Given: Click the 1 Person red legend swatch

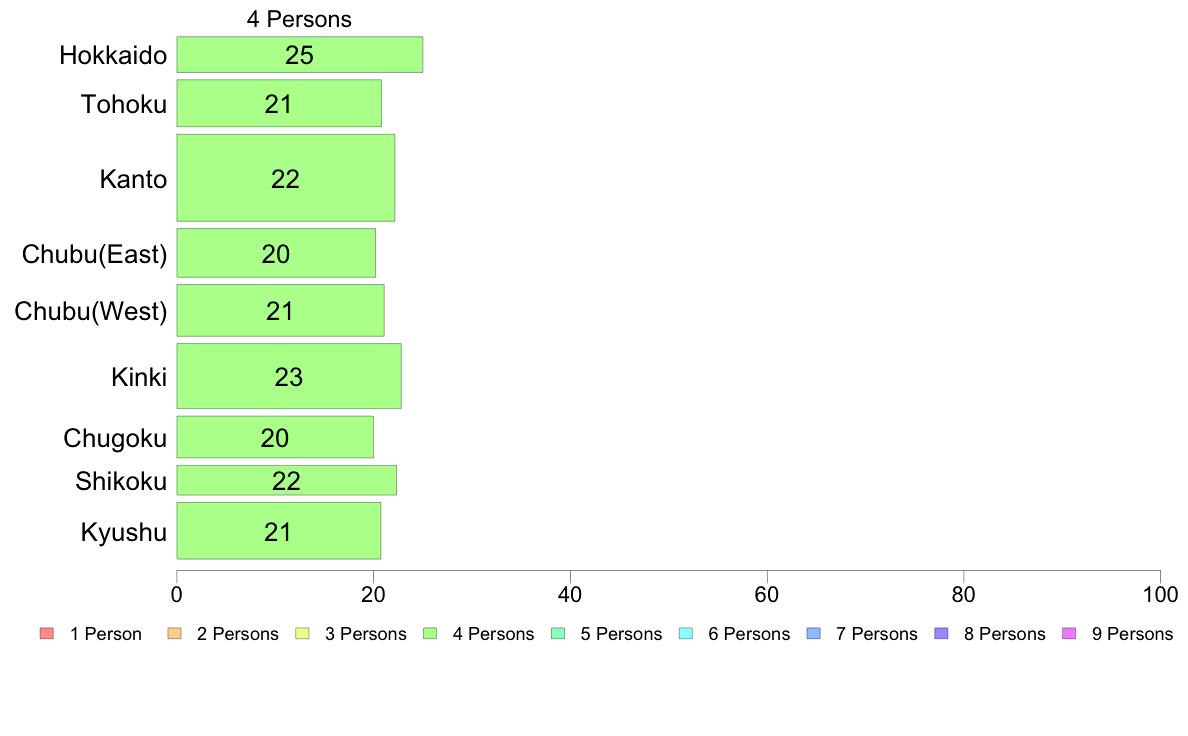Looking at the screenshot, I should [47, 634].
